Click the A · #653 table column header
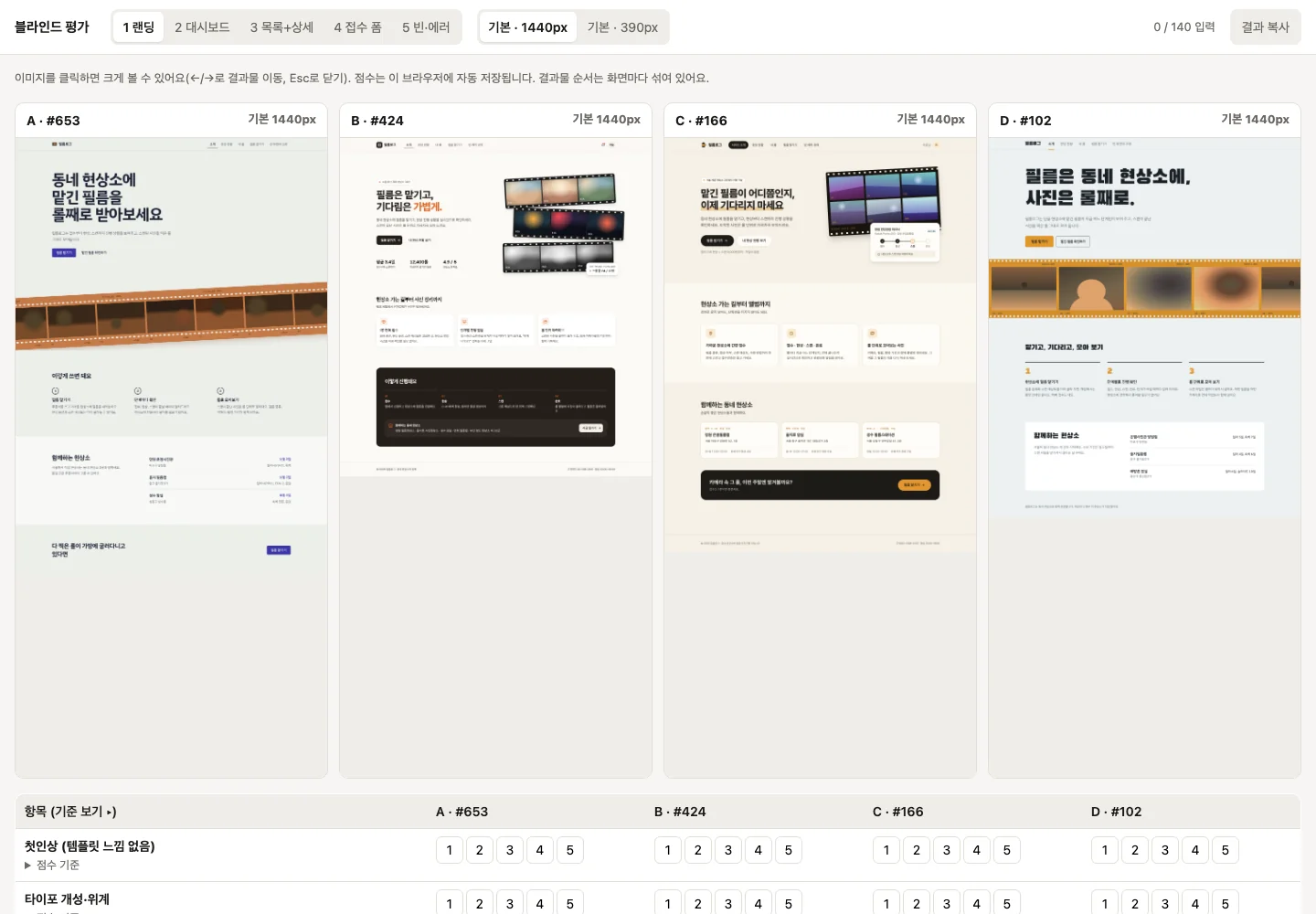The width and height of the screenshot is (1316, 914). coord(462,812)
